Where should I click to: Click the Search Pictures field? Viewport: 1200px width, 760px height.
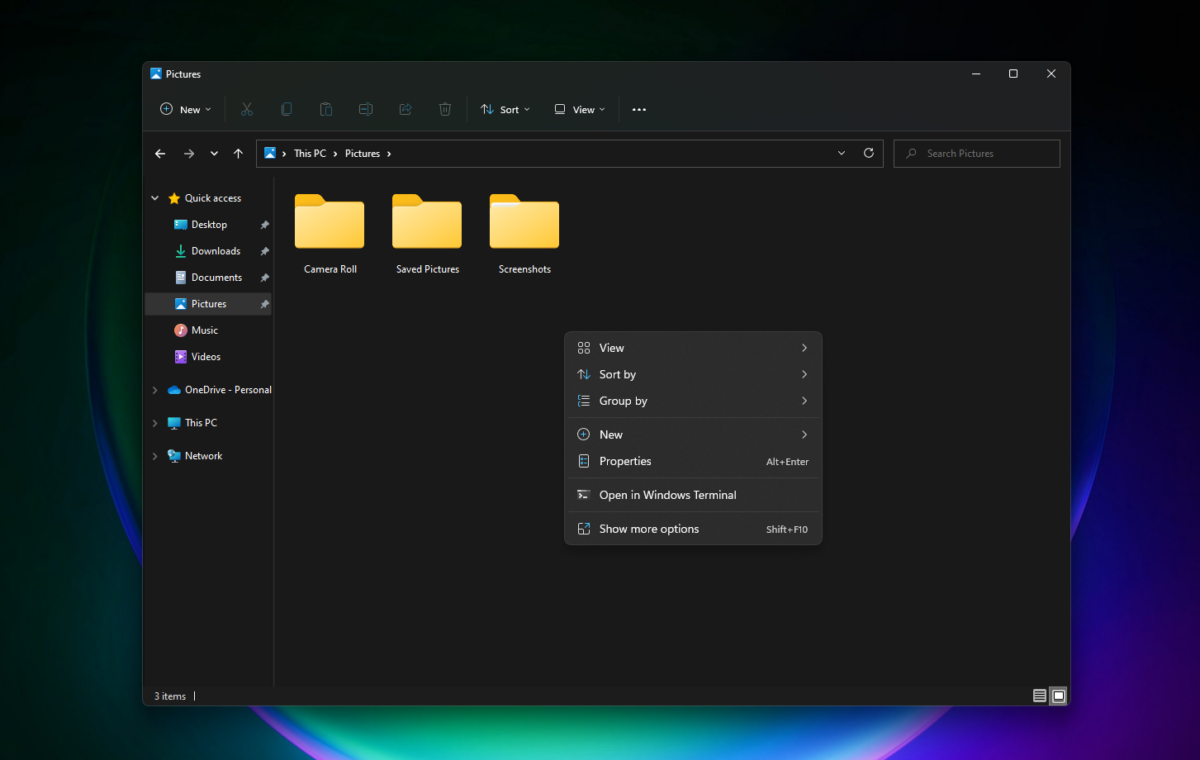pyautogui.click(x=976, y=153)
